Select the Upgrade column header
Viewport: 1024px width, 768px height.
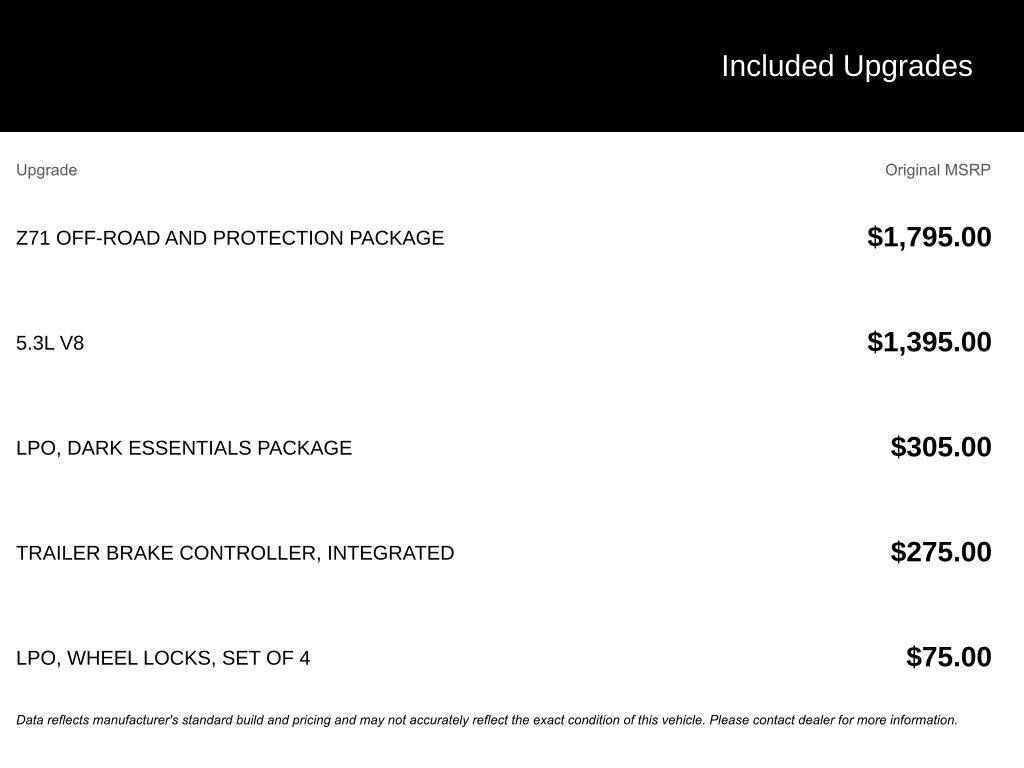[x=46, y=170]
